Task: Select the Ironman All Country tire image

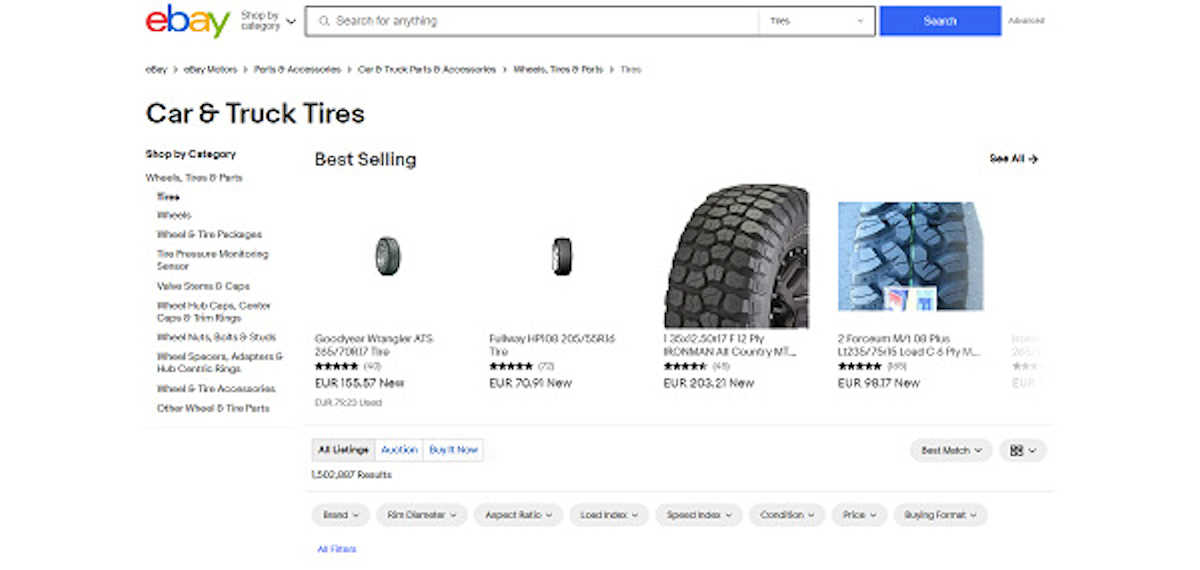Action: 736,256
